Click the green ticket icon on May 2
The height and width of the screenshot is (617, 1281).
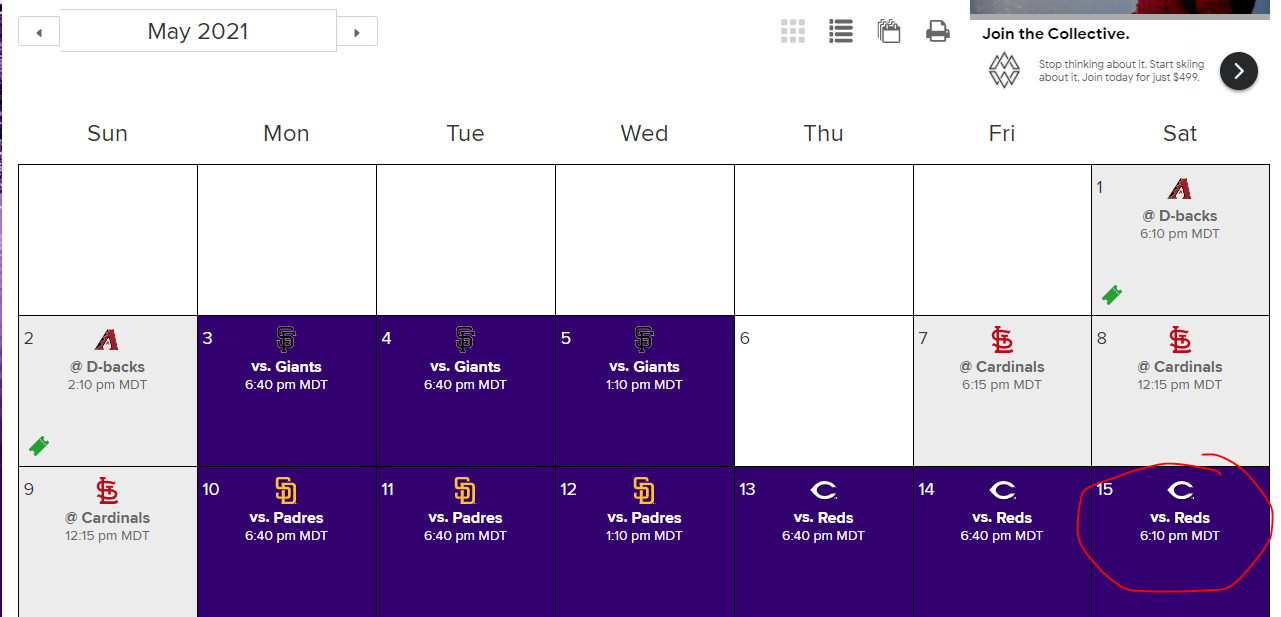pyautogui.click(x=38, y=446)
